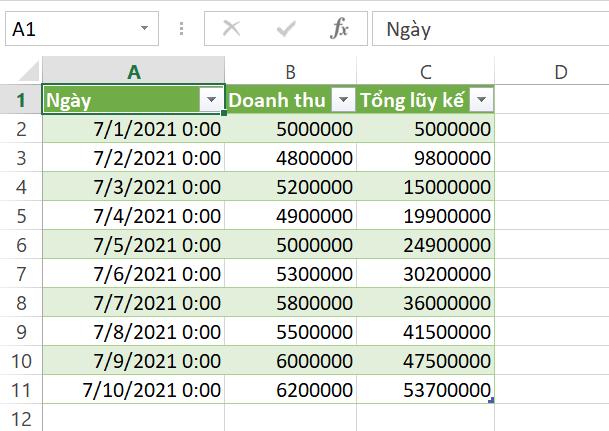Select row 5 header

(21, 216)
